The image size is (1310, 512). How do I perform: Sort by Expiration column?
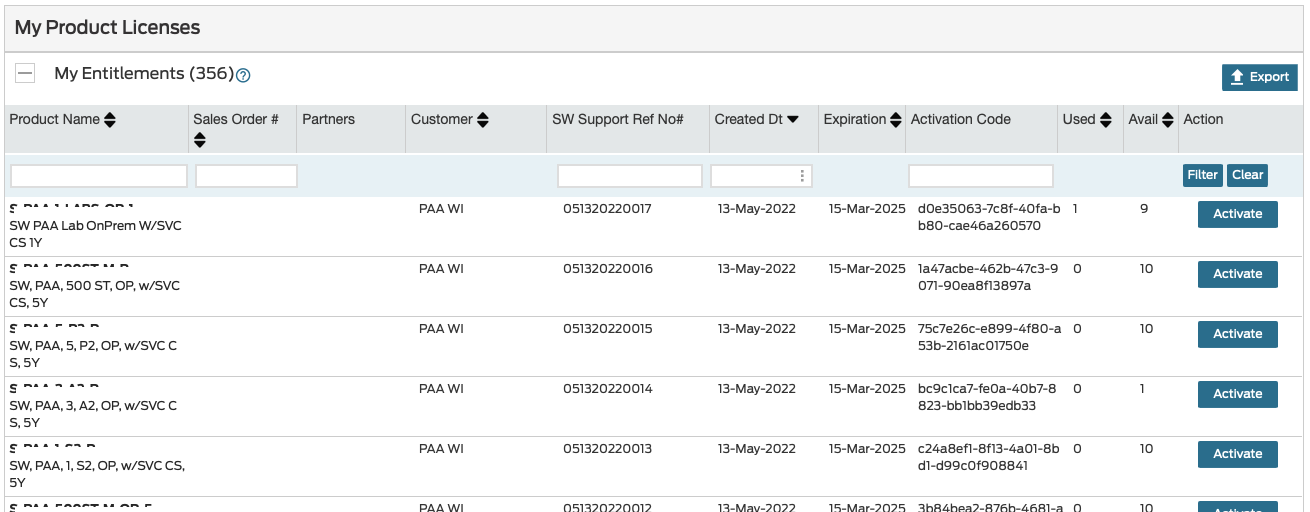[x=896, y=120]
